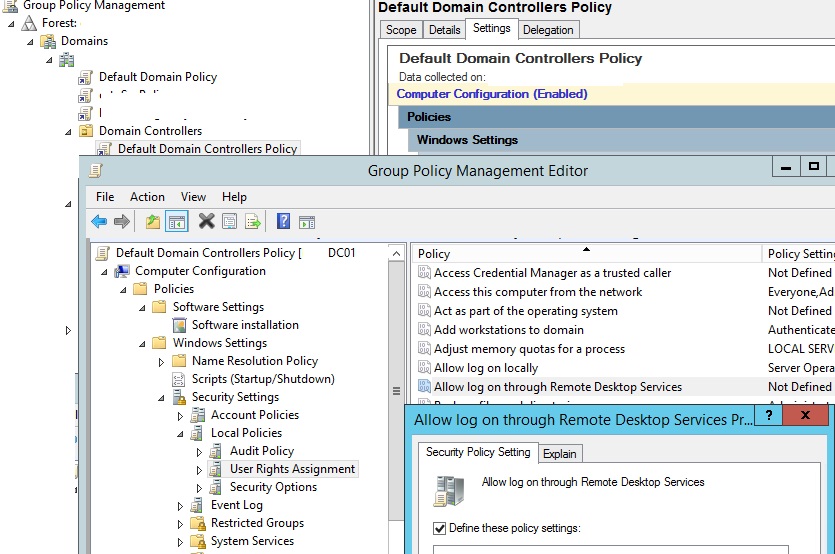The height and width of the screenshot is (554, 835).
Task: Switch to the Explain tab
Action: (559, 454)
